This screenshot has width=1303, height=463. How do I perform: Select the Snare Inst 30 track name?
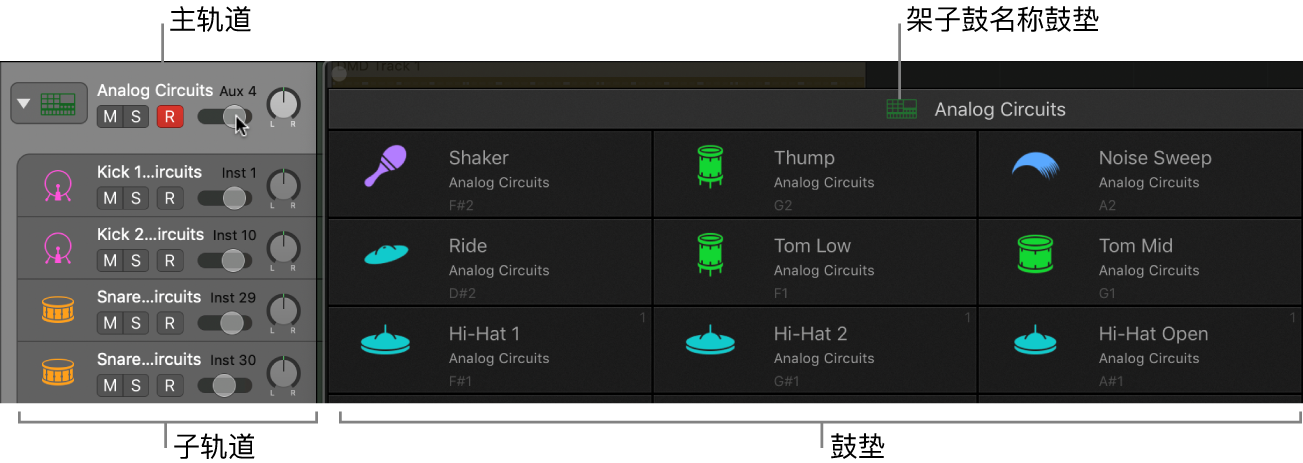coord(149,359)
